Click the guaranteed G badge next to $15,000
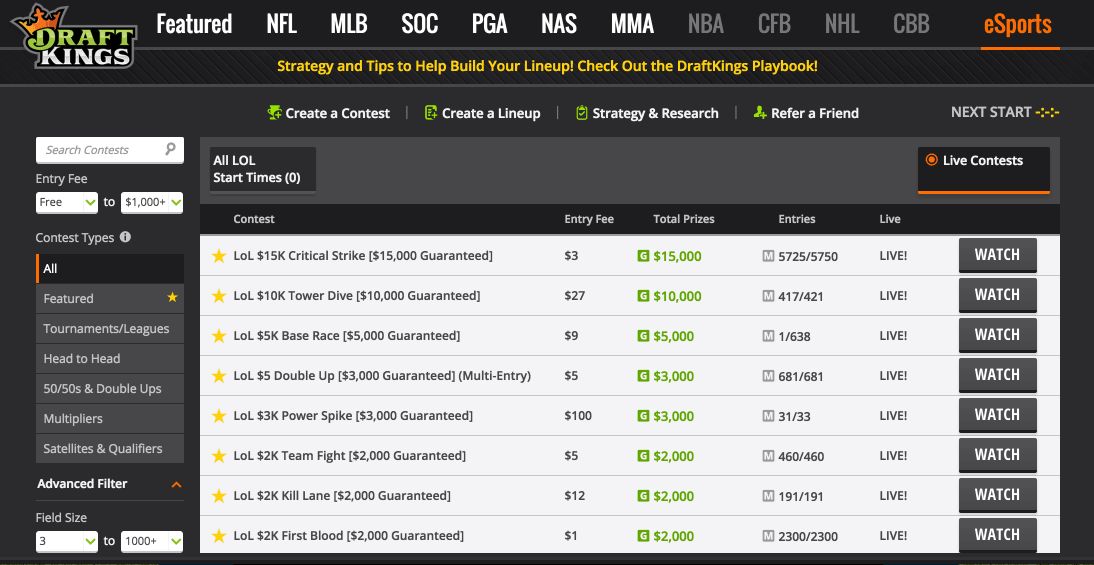Image resolution: width=1094 pixels, height=565 pixels. tap(643, 256)
